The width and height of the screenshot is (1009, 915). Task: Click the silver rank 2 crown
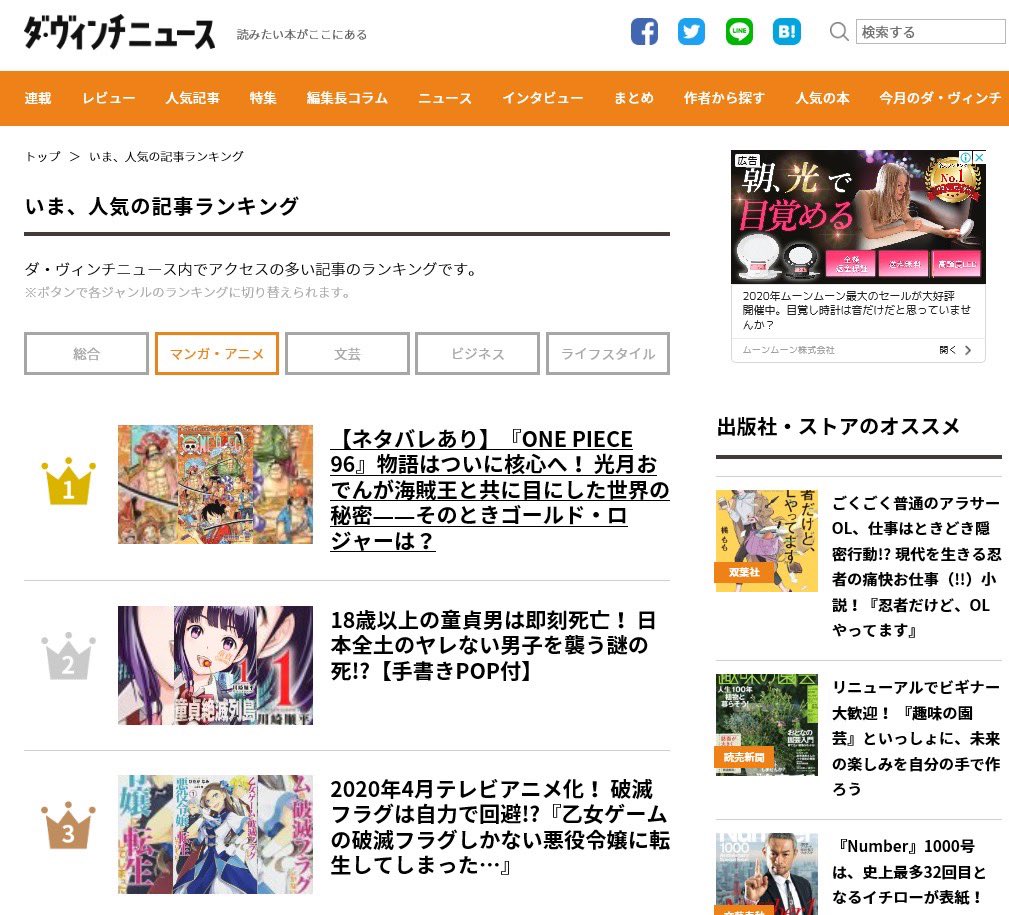[68, 656]
